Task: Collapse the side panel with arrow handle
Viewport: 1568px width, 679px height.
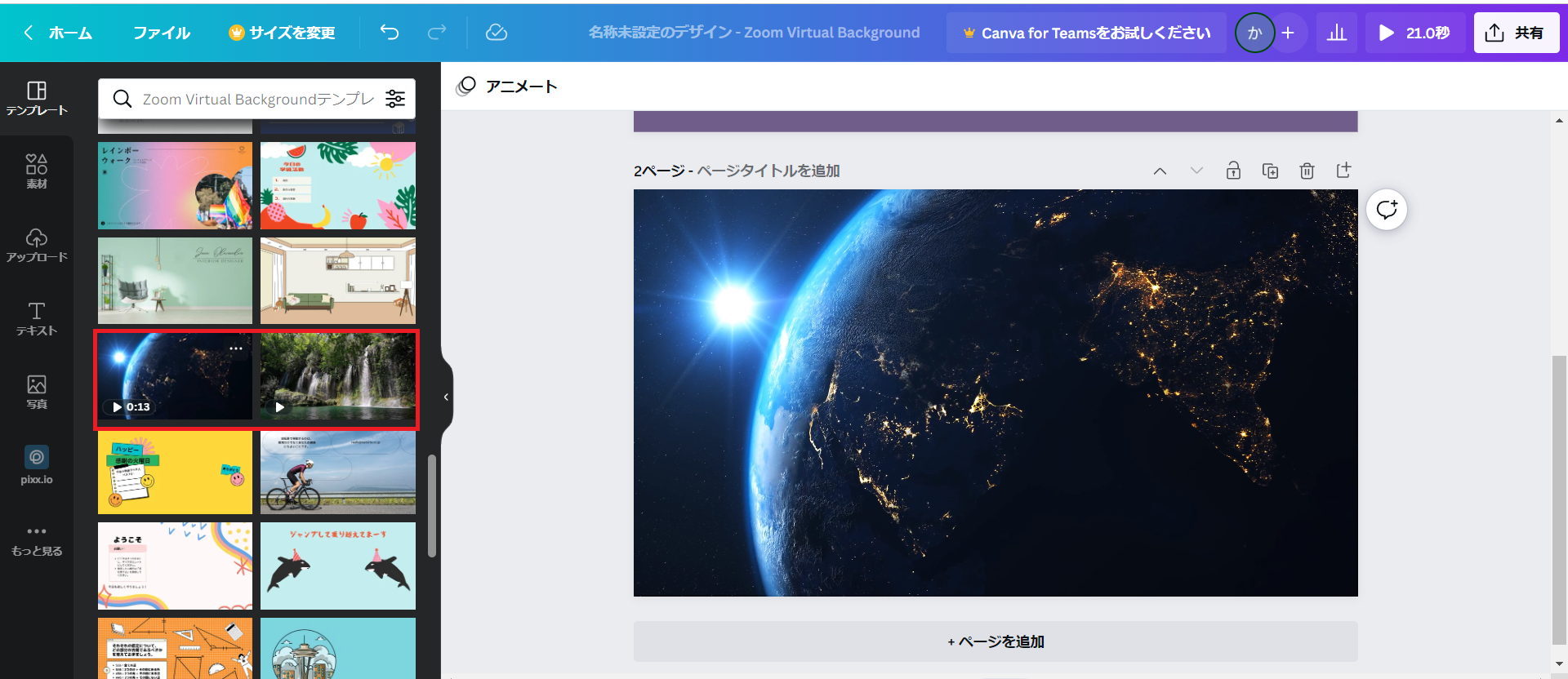Action: (x=446, y=397)
